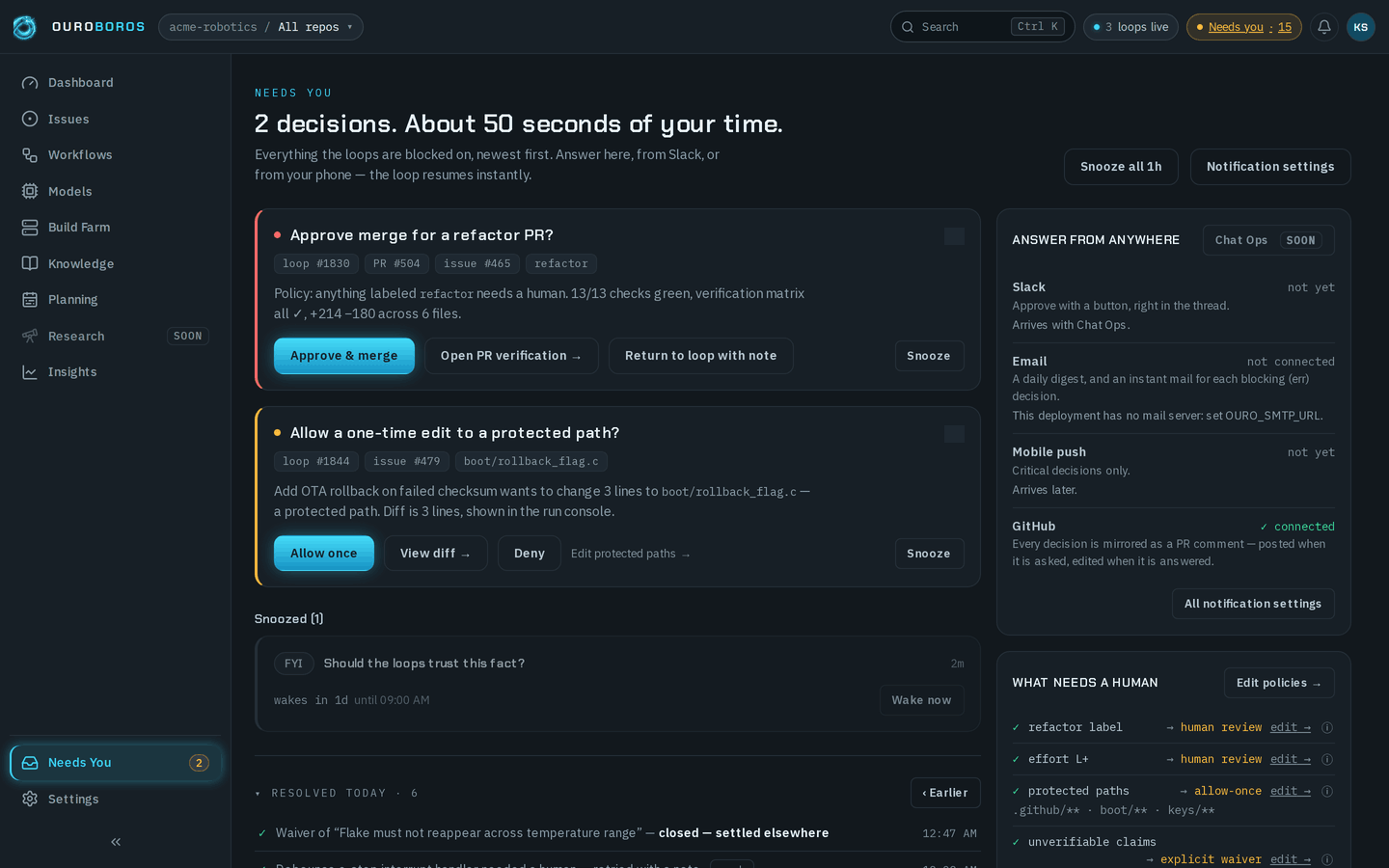Viewport: 1389px width, 868px height.
Task: View diff for the rollback flag change
Action: (x=436, y=554)
